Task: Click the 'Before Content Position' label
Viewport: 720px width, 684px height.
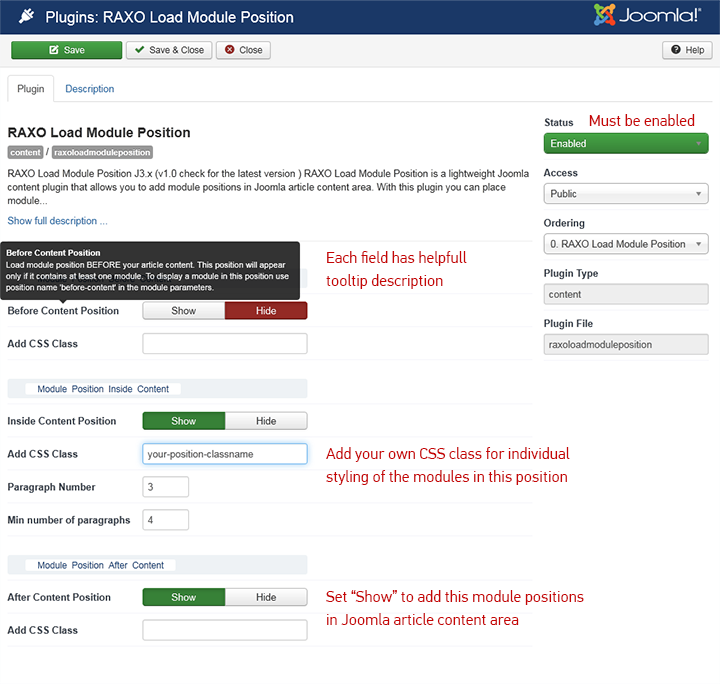Action: point(63,311)
